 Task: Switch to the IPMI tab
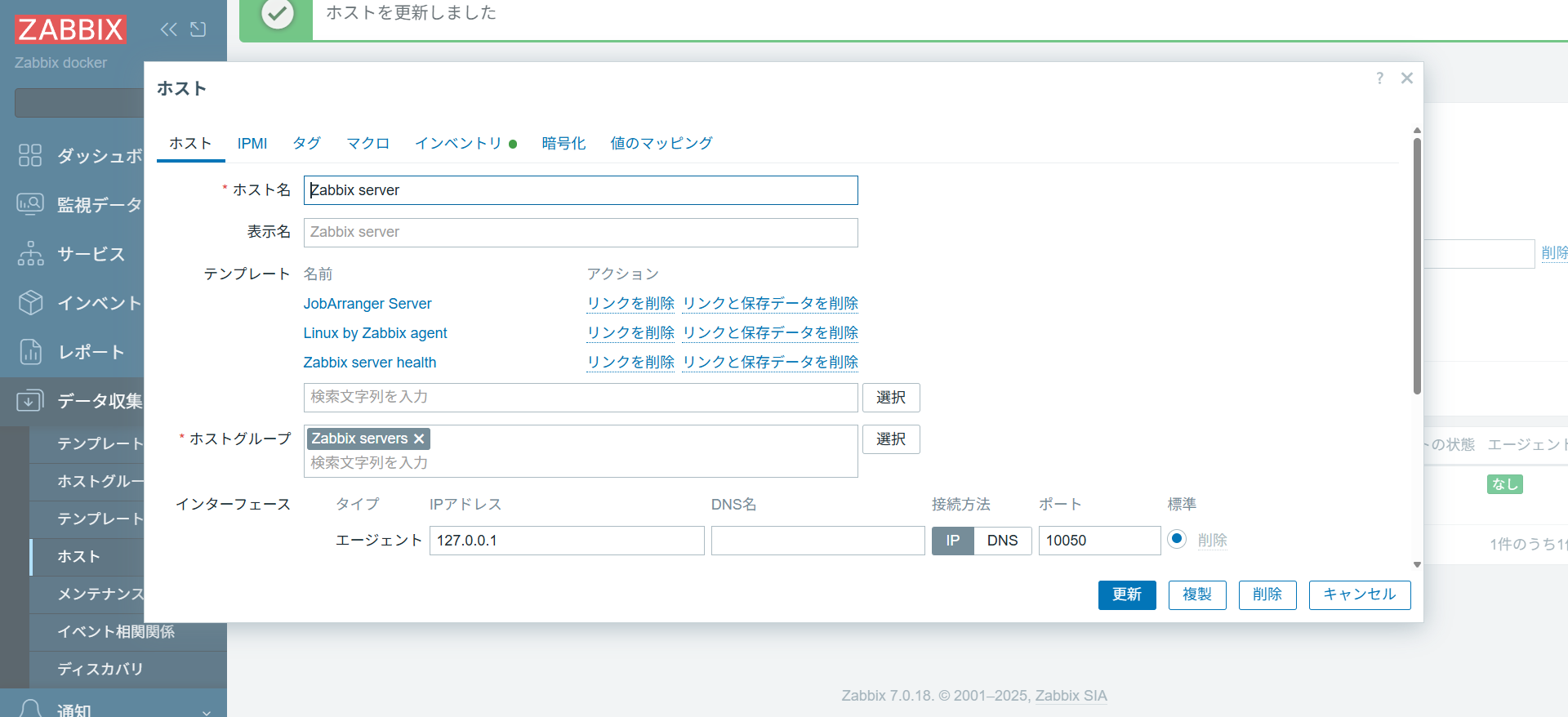pos(252,144)
